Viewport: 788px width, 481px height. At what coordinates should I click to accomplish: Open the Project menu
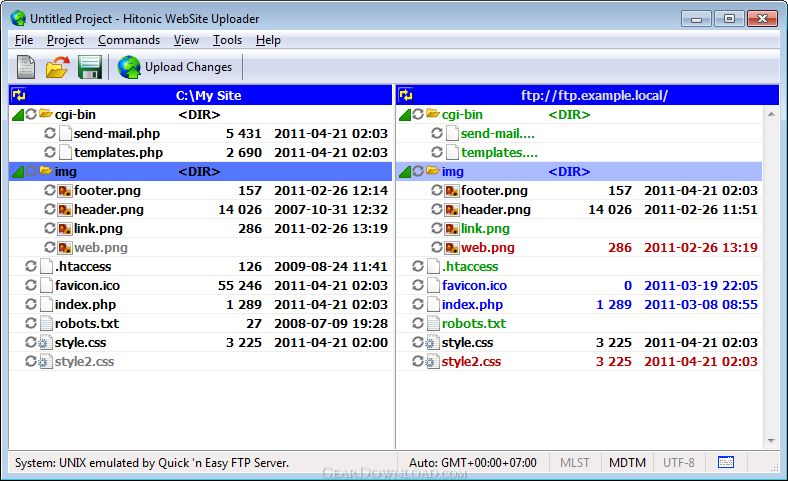click(65, 40)
